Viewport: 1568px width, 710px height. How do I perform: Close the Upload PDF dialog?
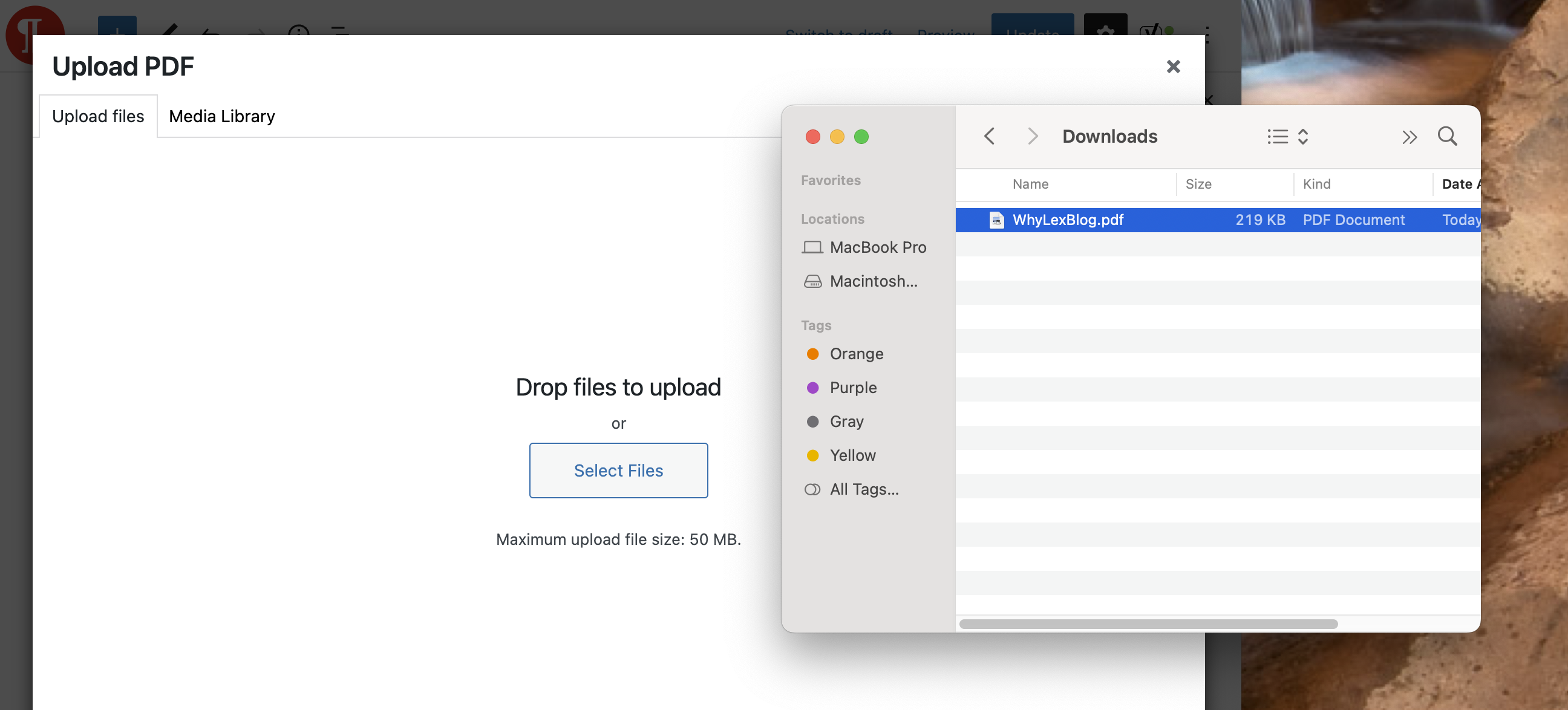[x=1173, y=67]
